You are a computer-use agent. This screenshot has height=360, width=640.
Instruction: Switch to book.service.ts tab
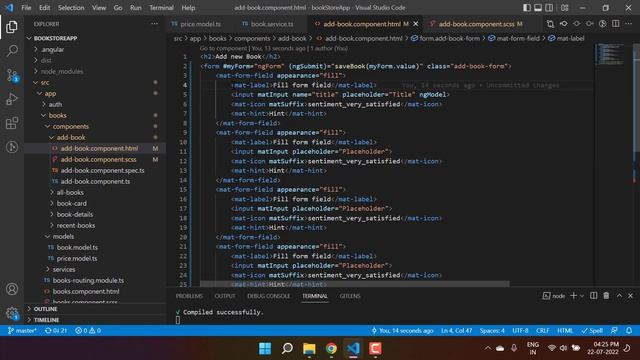pos(268,24)
